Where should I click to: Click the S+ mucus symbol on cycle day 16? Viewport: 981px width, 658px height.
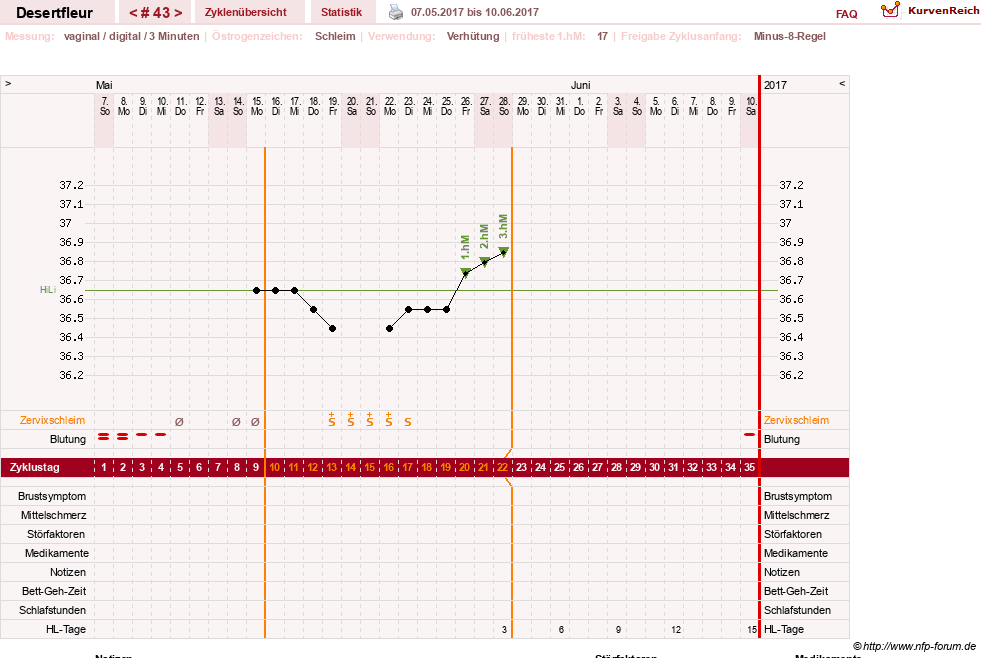click(x=389, y=420)
